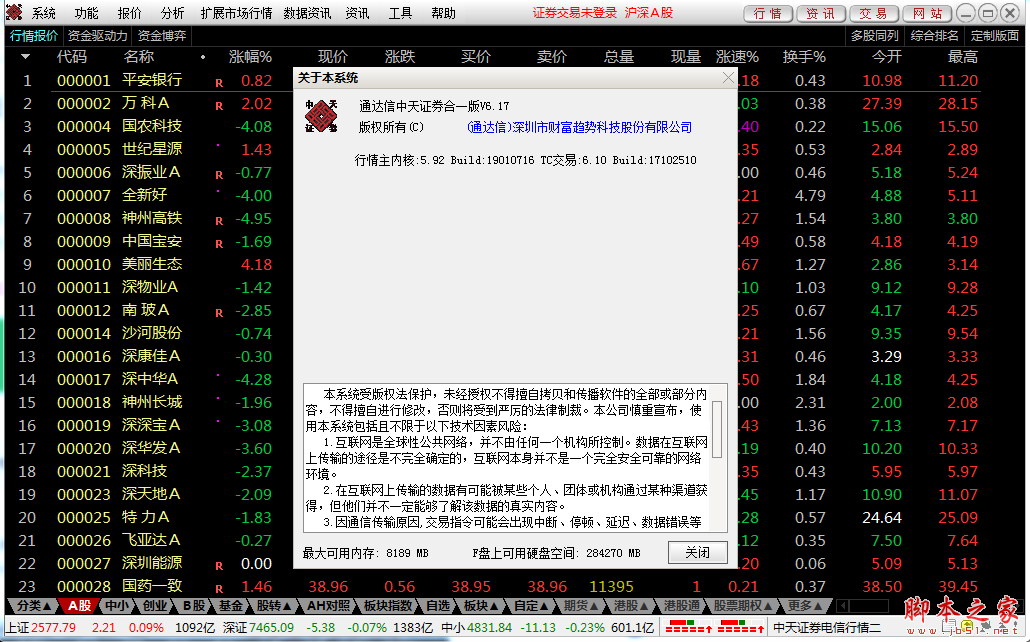This screenshot has width=1030, height=642.
Task: Expand the 港股 tab menu
Action: click(x=631, y=605)
